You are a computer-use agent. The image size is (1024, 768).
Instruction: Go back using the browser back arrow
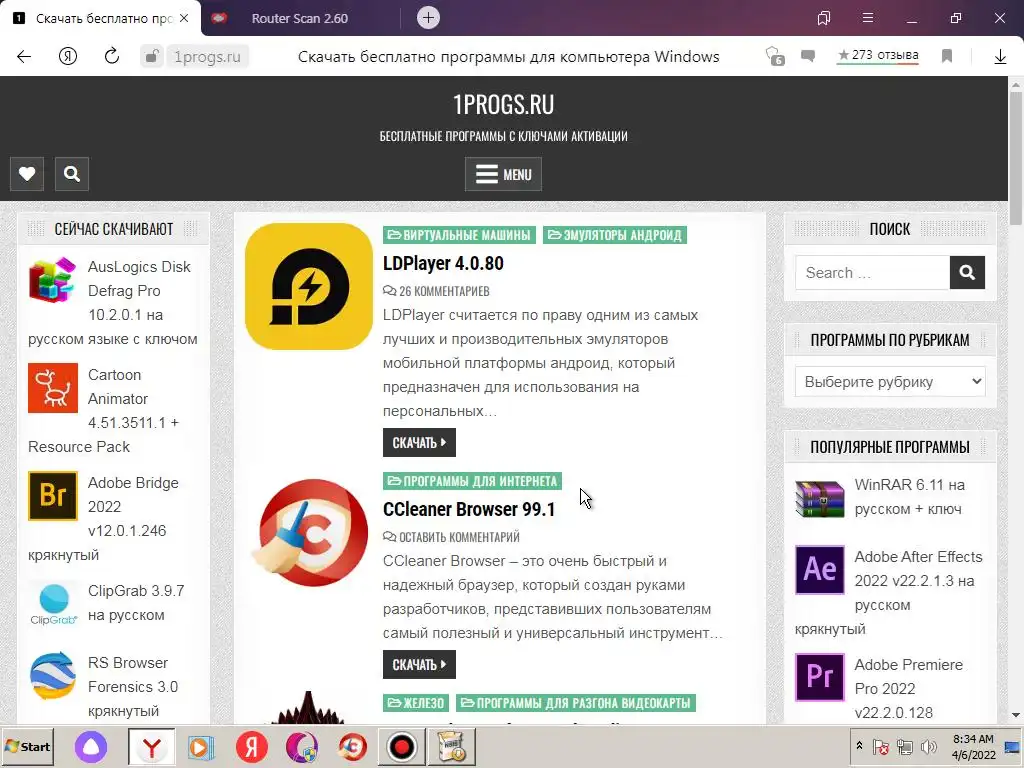click(24, 57)
